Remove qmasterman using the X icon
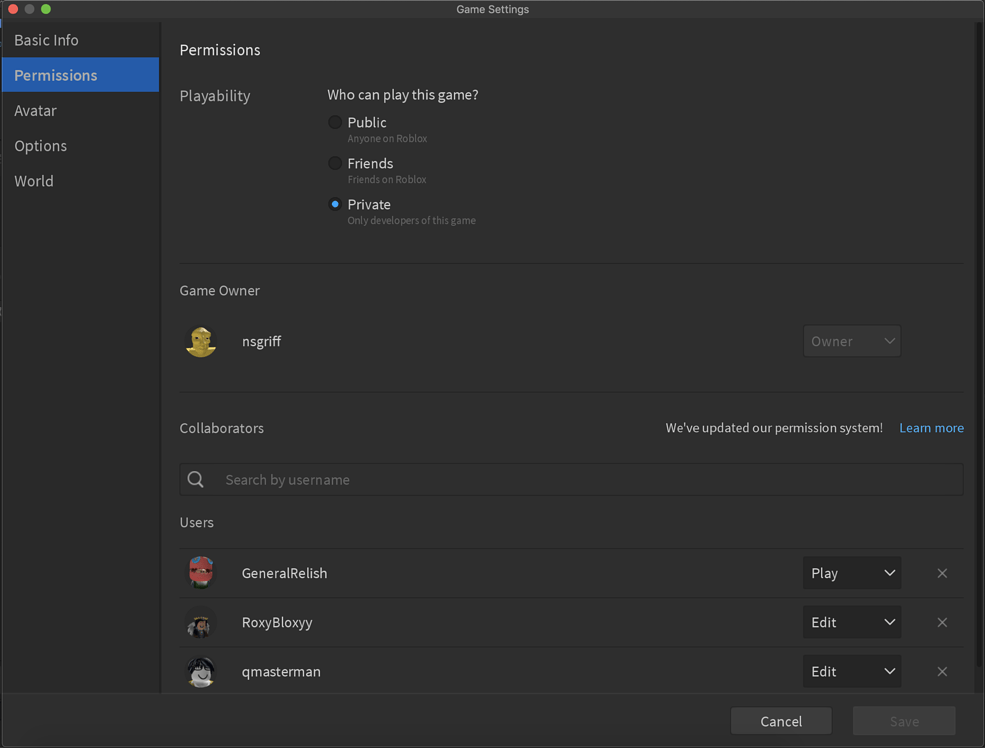The width and height of the screenshot is (985, 748). (x=942, y=671)
